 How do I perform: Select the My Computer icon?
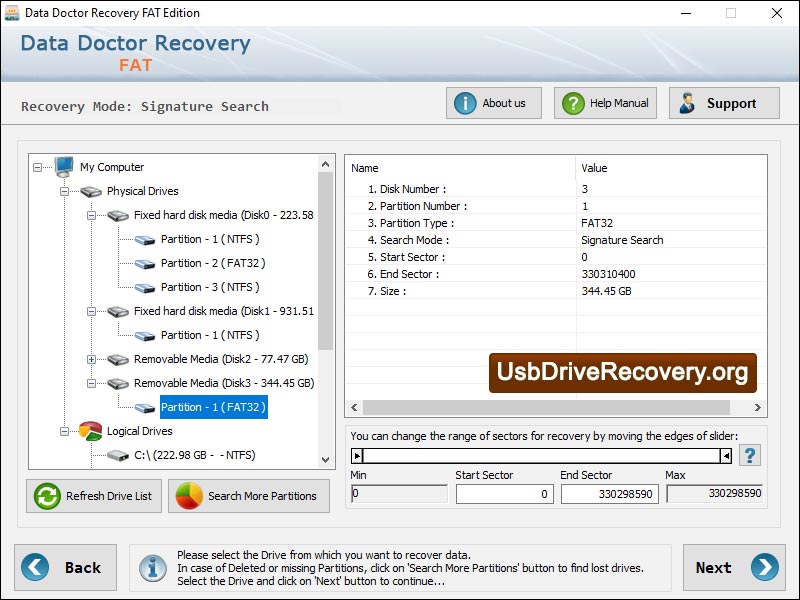[x=62, y=167]
